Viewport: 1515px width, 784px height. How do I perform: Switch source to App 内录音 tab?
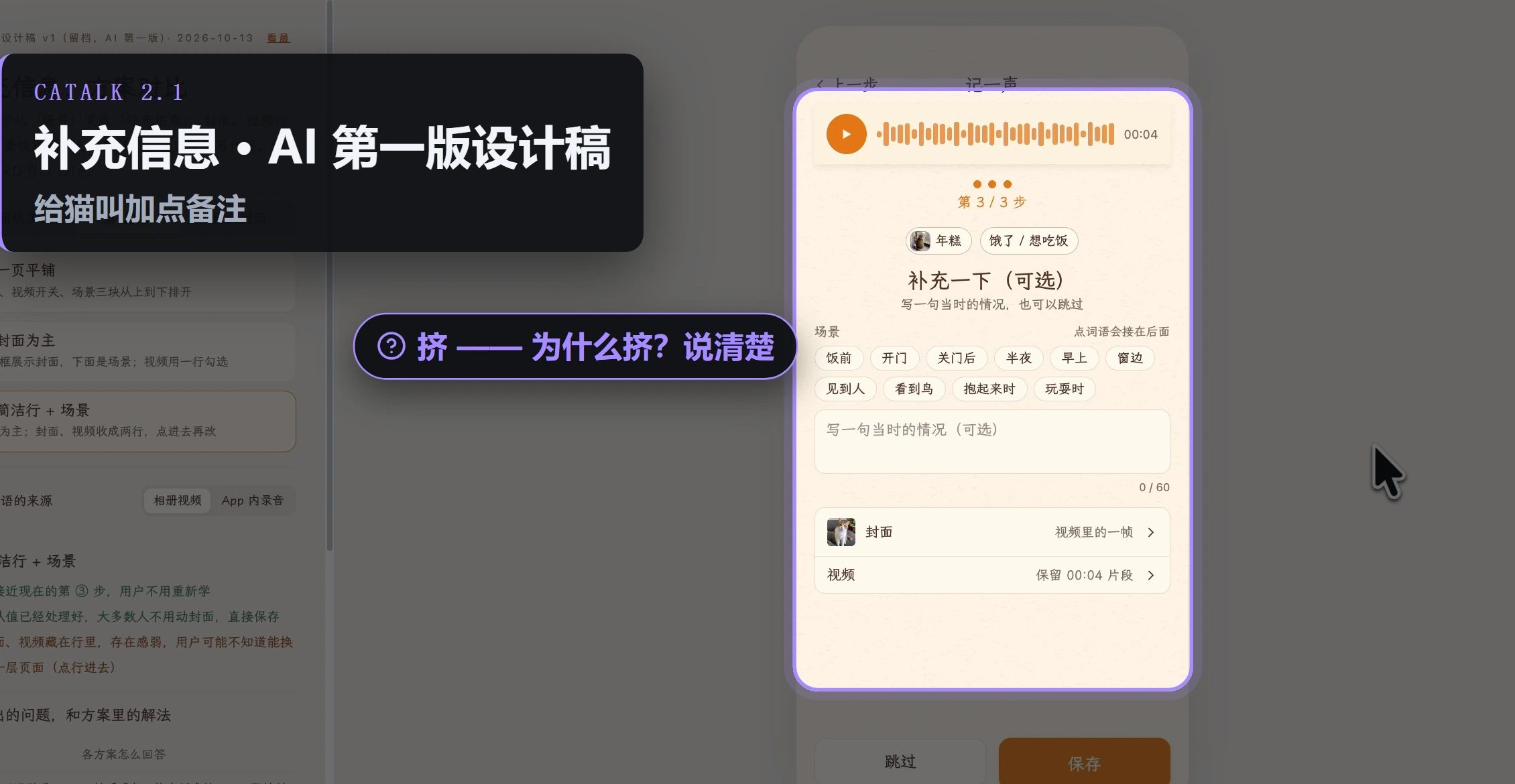(x=253, y=501)
